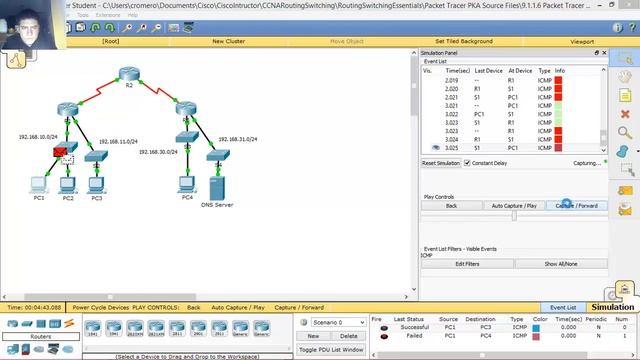Screen dimensions: 640x360
Task: Click the workspace horizontal scroll-right arrow
Action: 406,297
